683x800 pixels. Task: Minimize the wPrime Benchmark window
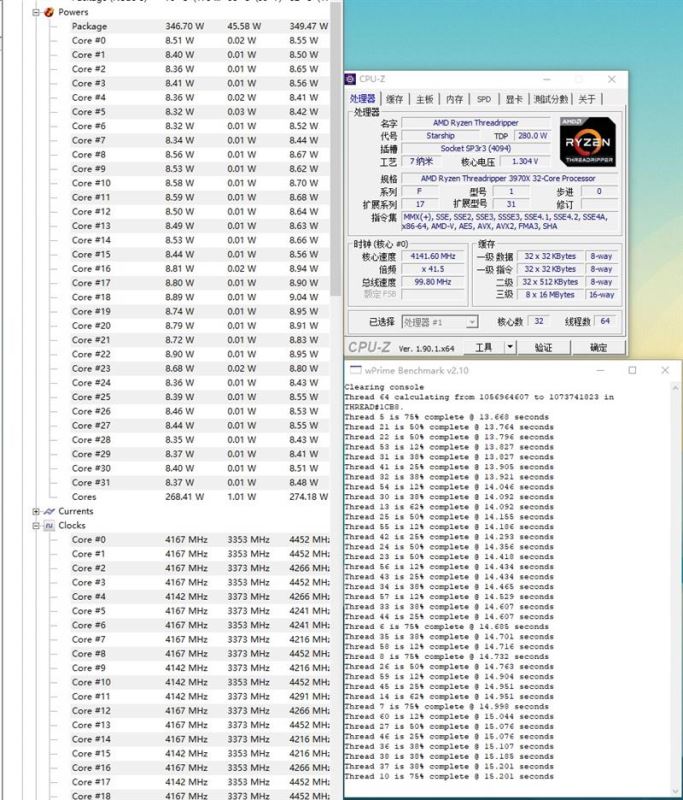click(x=600, y=370)
